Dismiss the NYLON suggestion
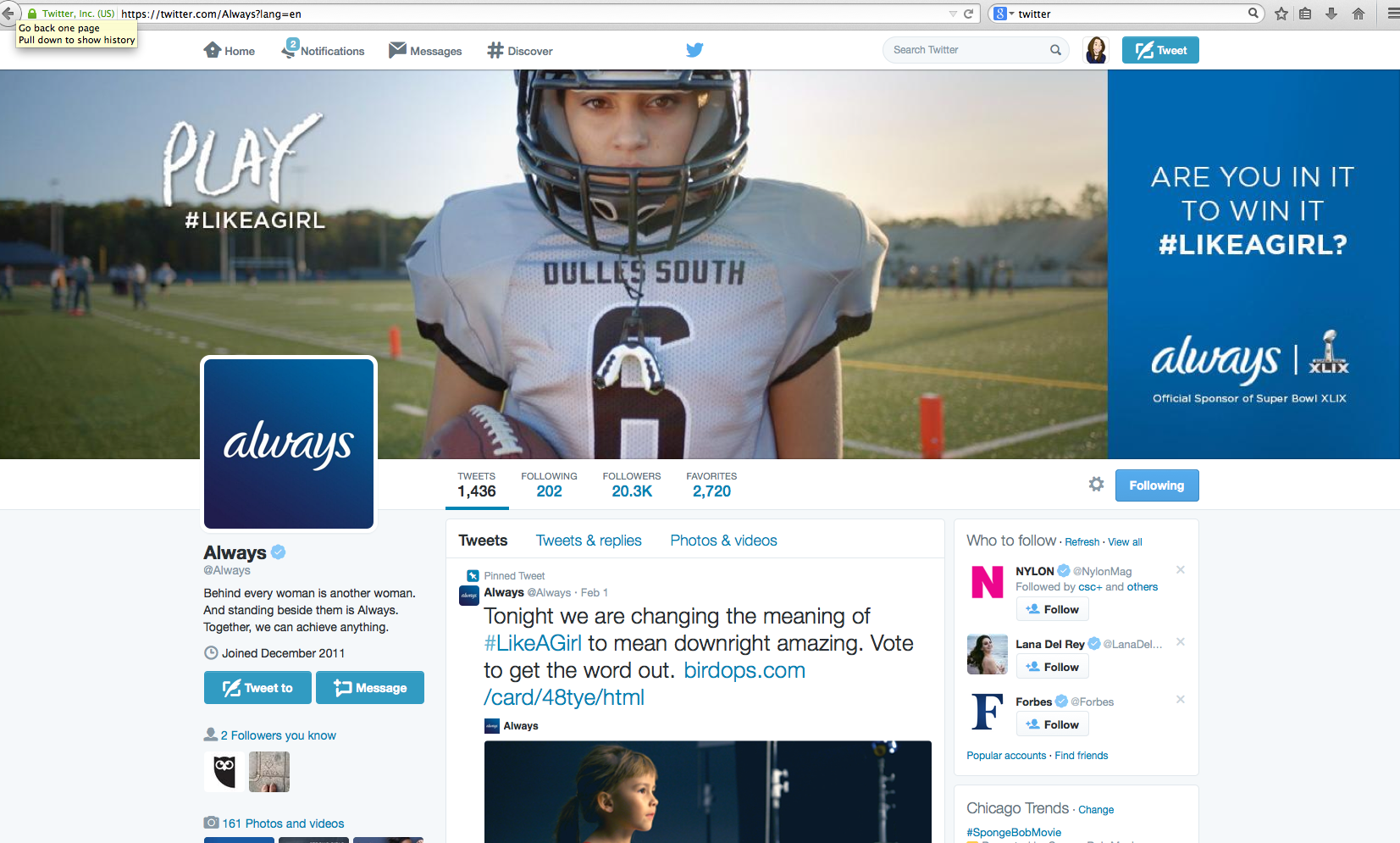 click(1181, 569)
